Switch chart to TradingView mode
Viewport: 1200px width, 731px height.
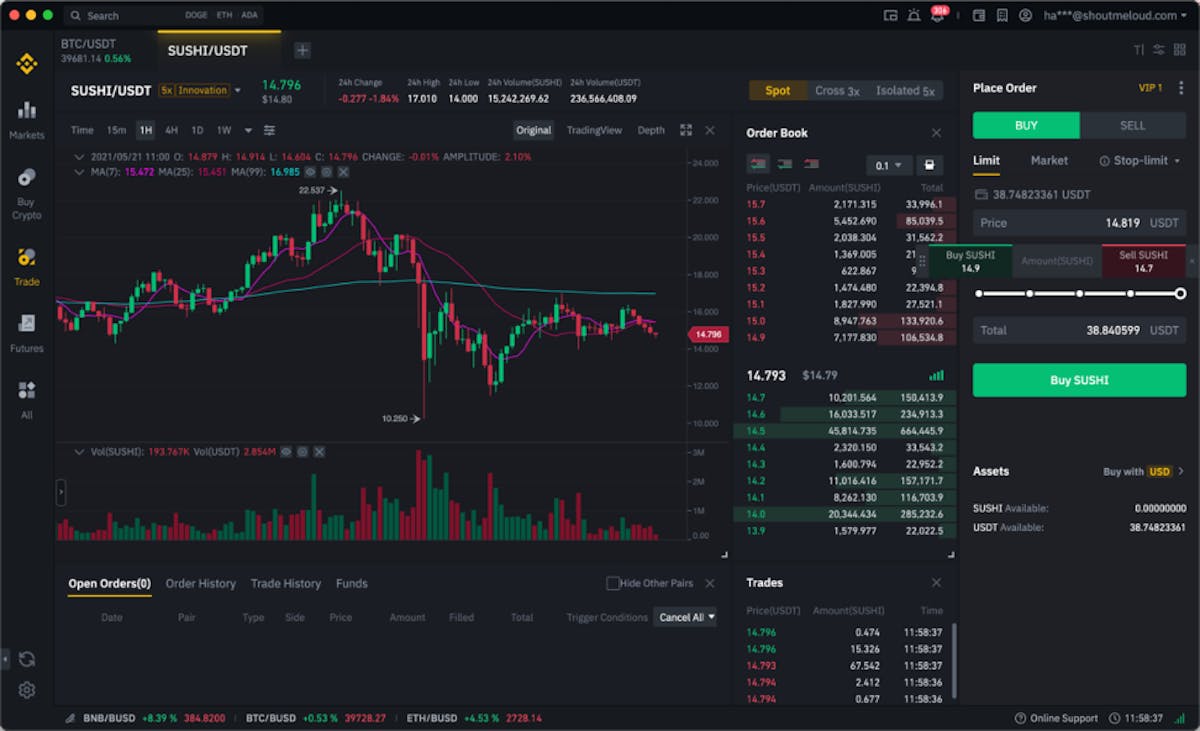[x=594, y=130]
